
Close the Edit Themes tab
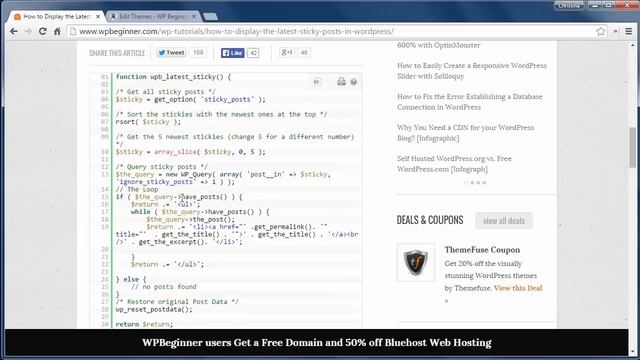coord(194,17)
